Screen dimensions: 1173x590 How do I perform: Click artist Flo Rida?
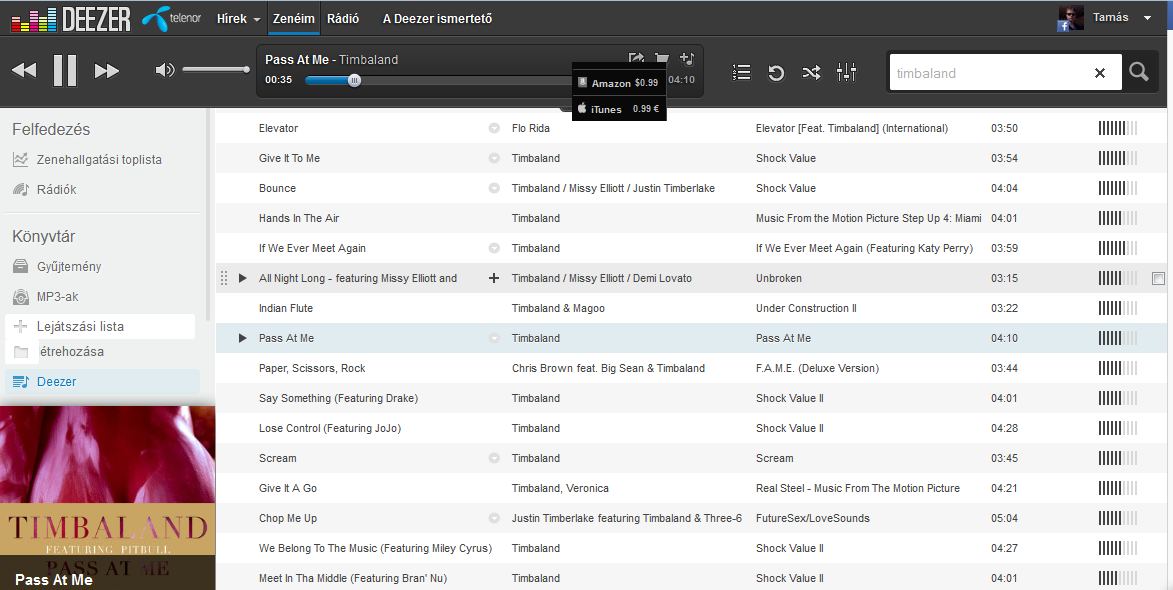click(530, 128)
